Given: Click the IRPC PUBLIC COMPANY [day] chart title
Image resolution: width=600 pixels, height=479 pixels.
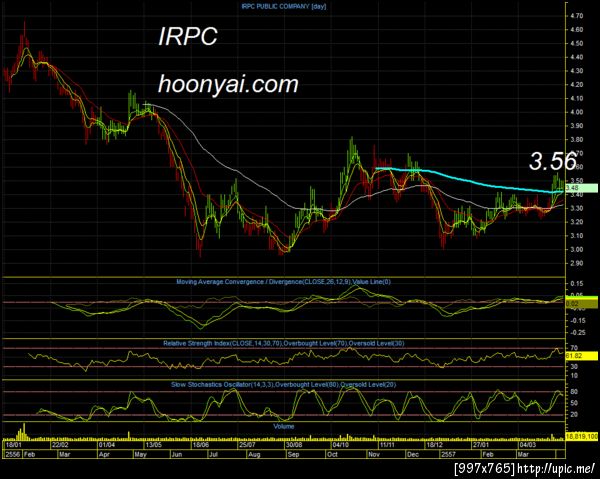Looking at the screenshot, I should (x=284, y=7).
